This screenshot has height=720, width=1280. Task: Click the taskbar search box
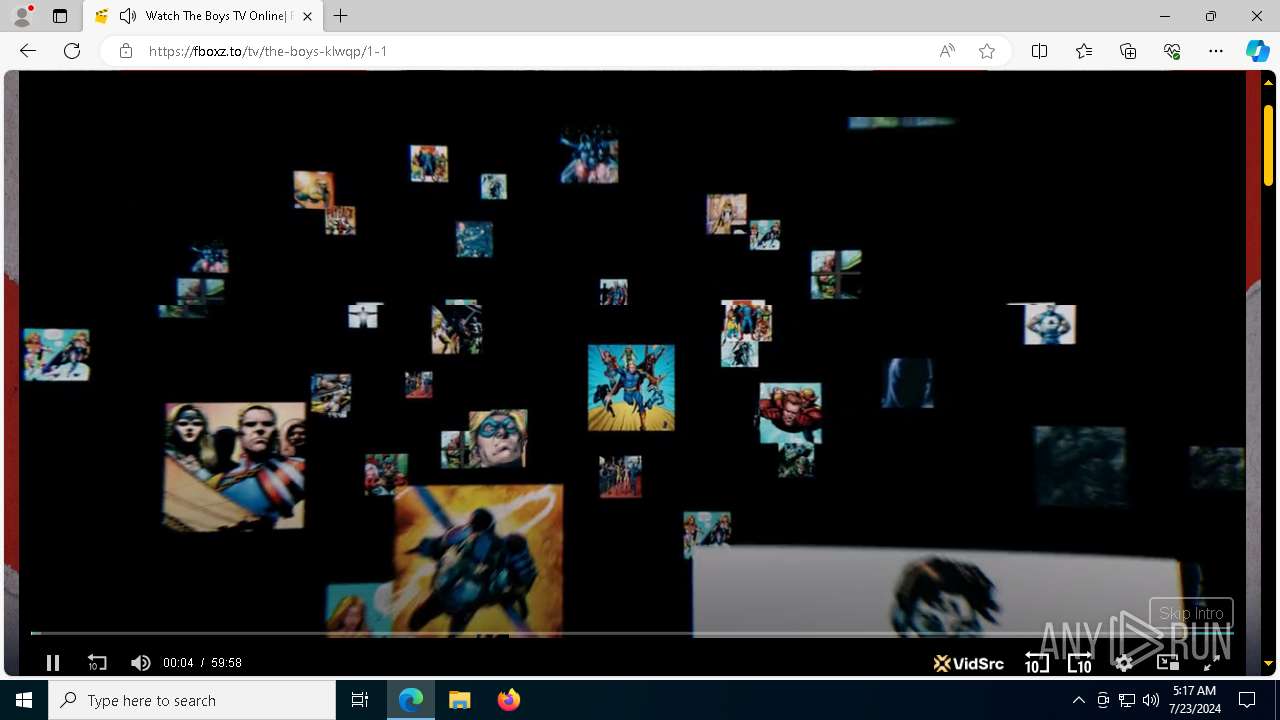tap(192, 700)
